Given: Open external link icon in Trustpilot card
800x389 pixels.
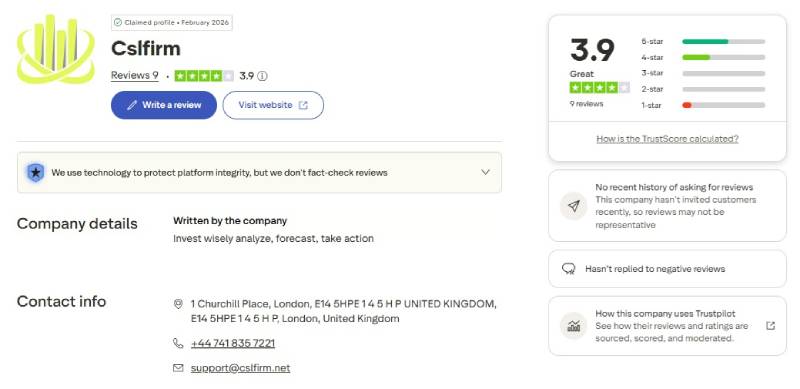Looking at the screenshot, I should tap(770, 326).
